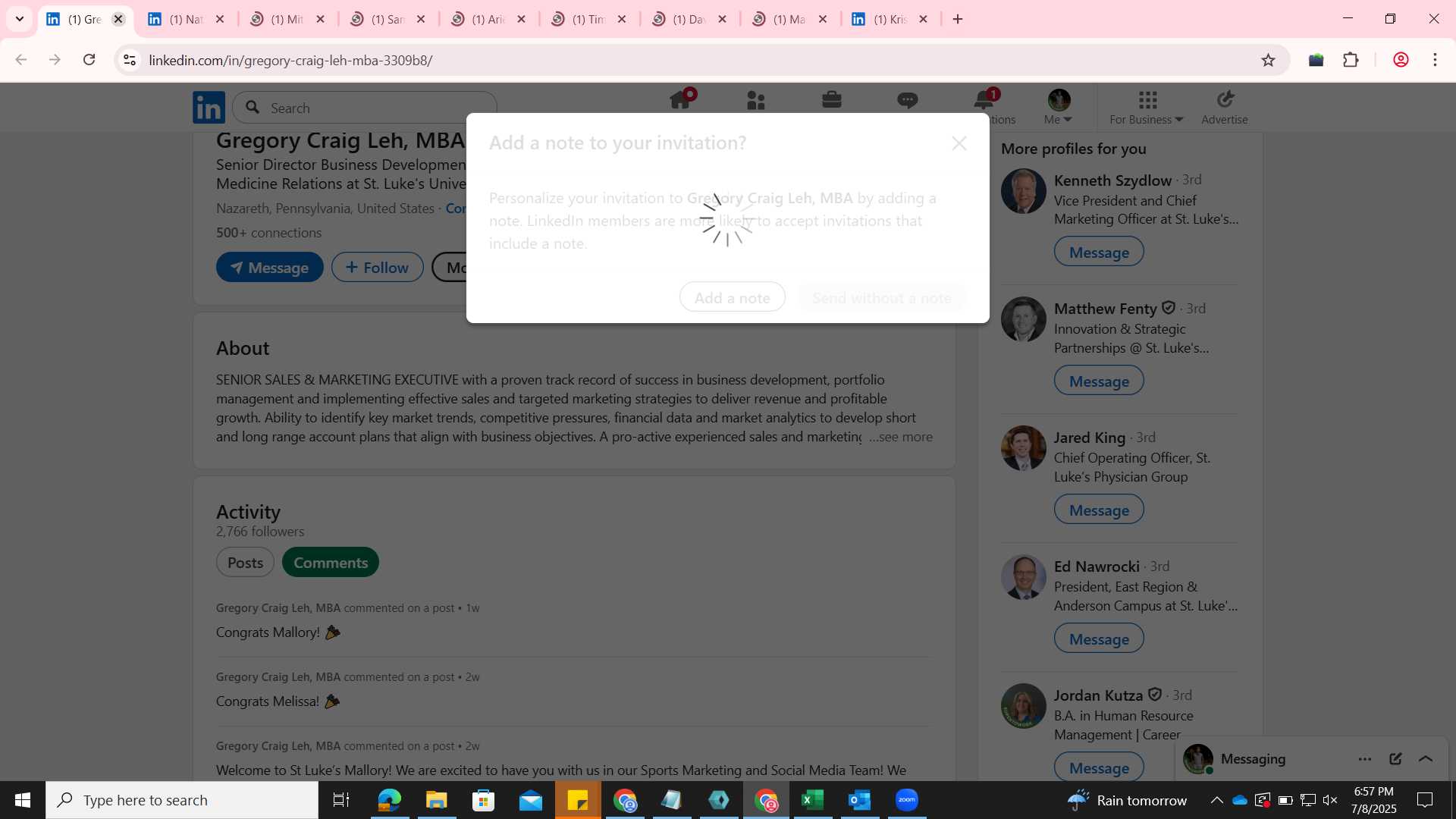Open Microsoft Edge from the taskbar
1456x819 pixels.
[389, 800]
